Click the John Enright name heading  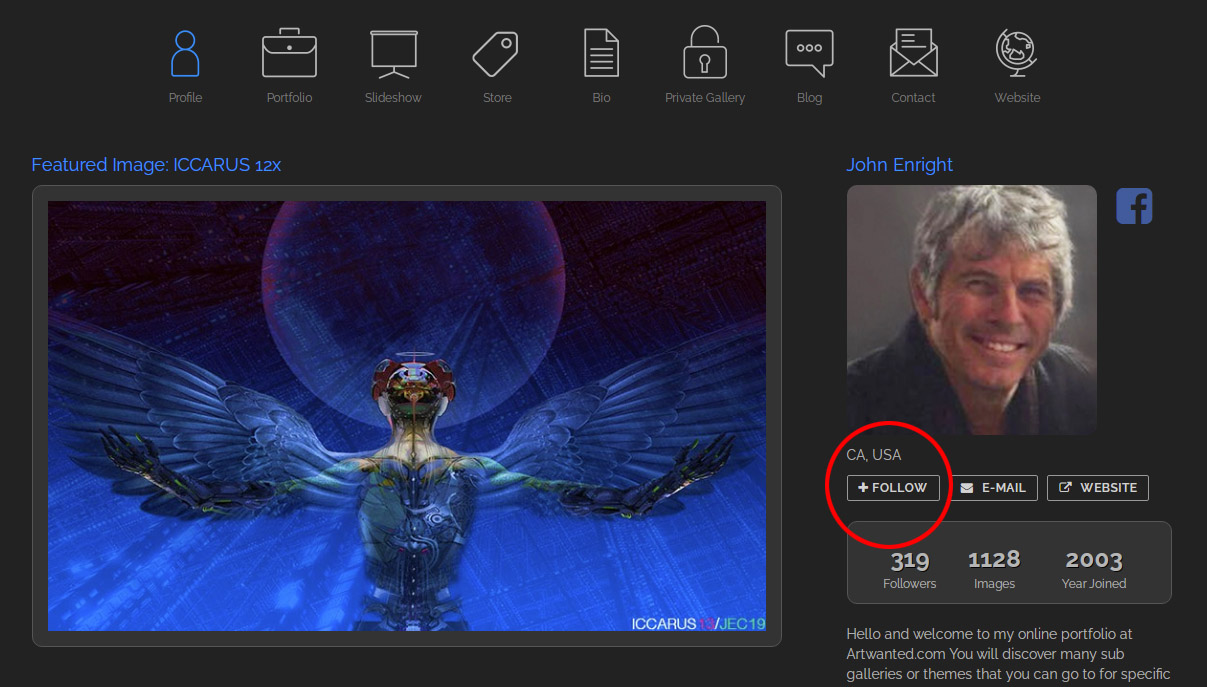click(899, 165)
